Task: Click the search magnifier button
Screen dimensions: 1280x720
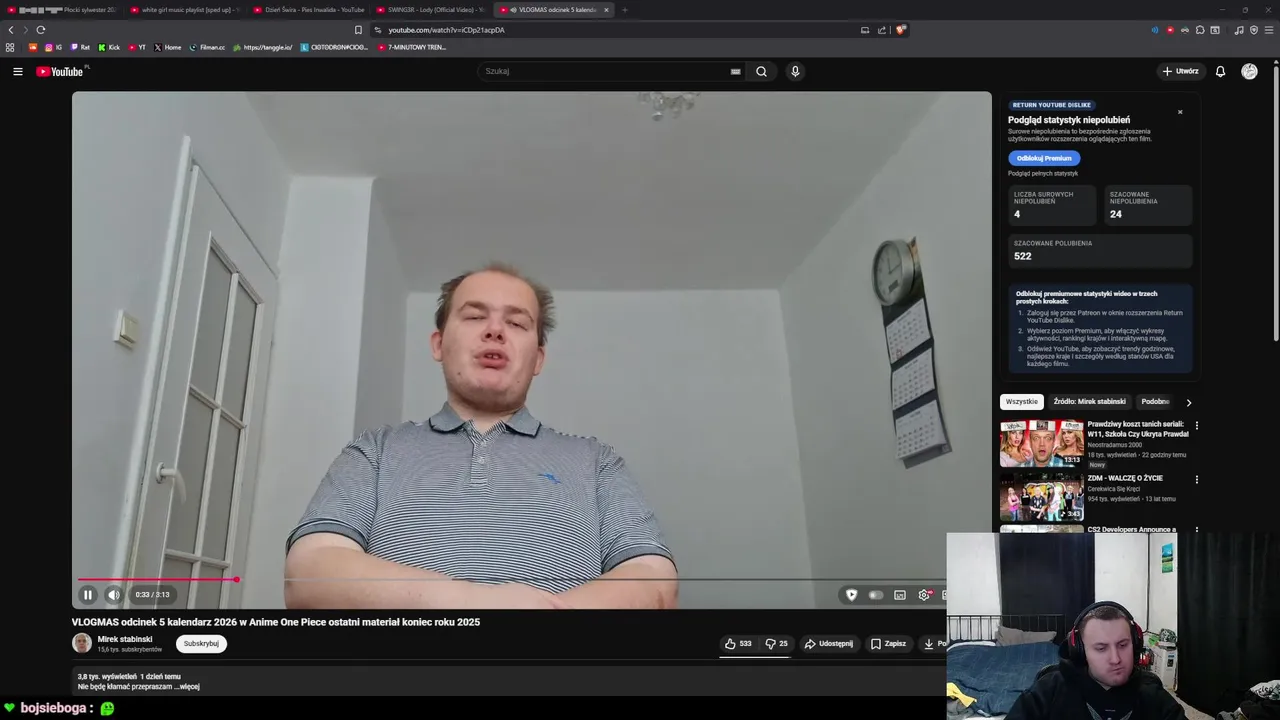Action: 761,71
